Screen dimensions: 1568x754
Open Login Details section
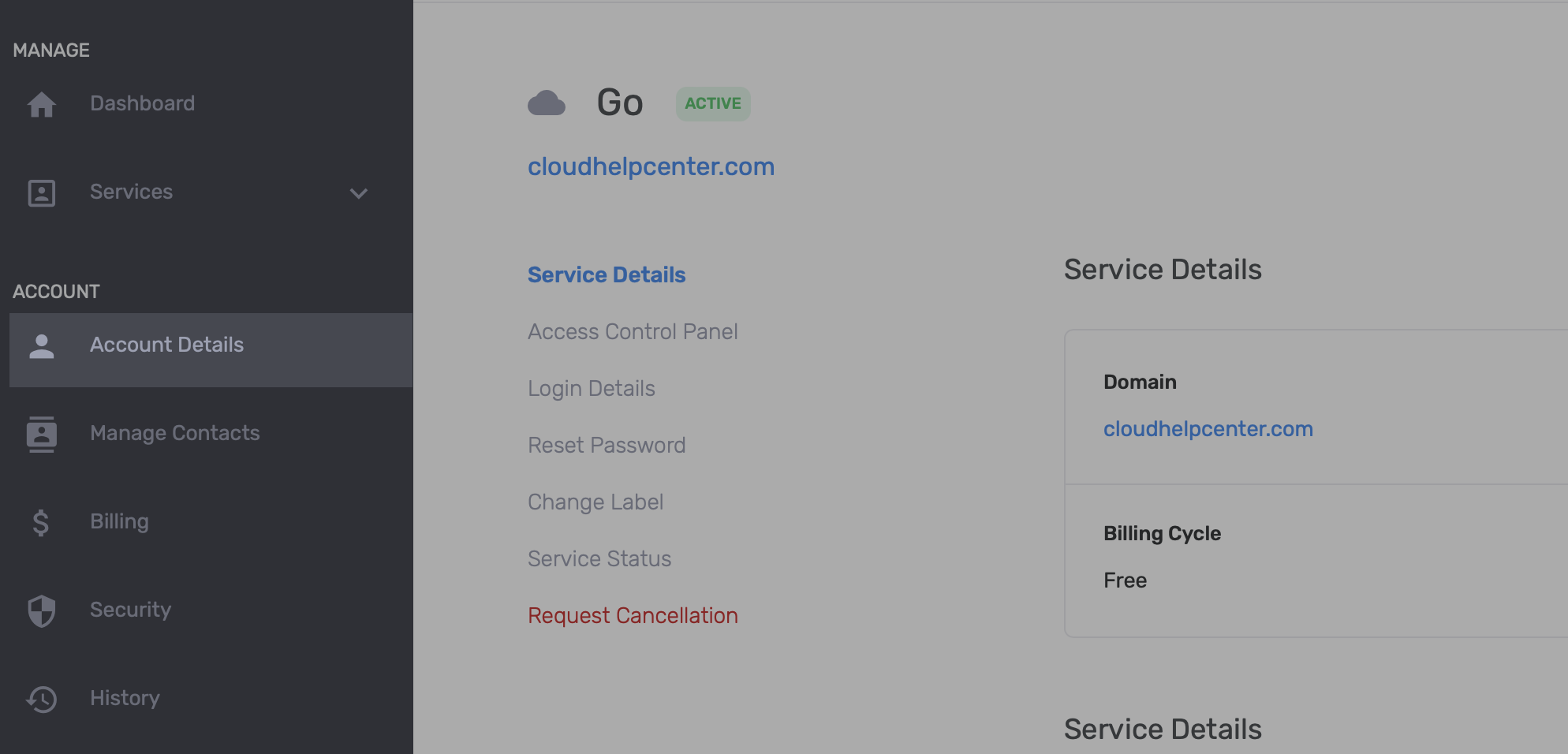pyautogui.click(x=592, y=389)
